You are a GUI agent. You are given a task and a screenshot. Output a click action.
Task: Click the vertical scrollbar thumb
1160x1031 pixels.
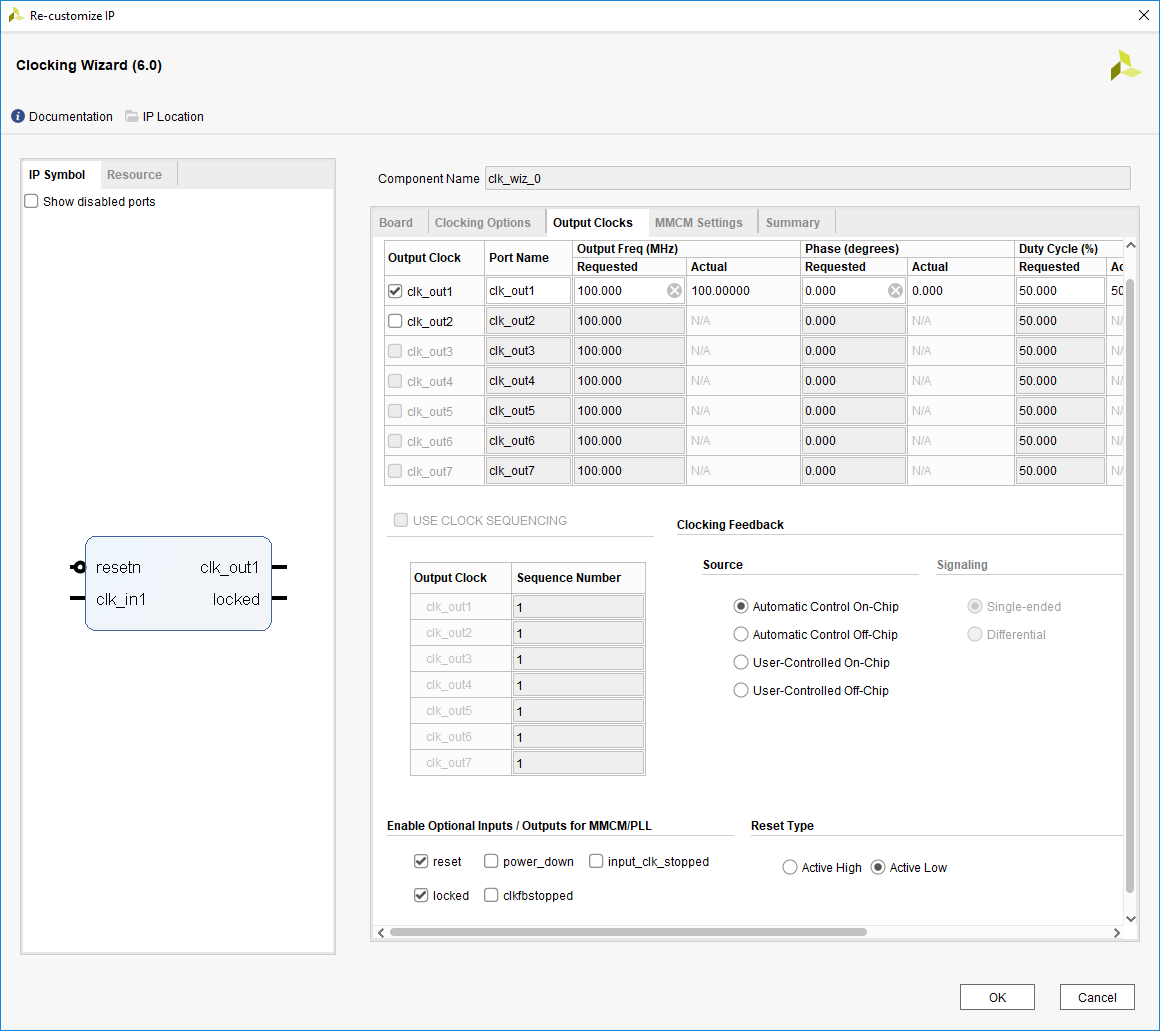click(1130, 584)
